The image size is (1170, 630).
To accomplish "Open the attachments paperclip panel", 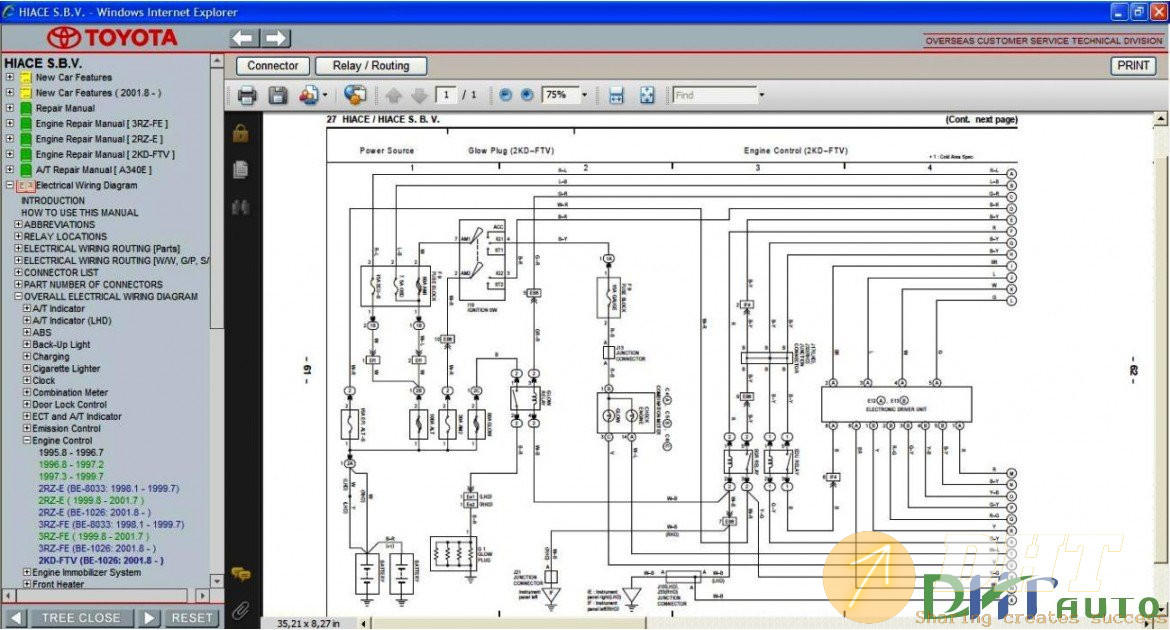I will point(240,608).
